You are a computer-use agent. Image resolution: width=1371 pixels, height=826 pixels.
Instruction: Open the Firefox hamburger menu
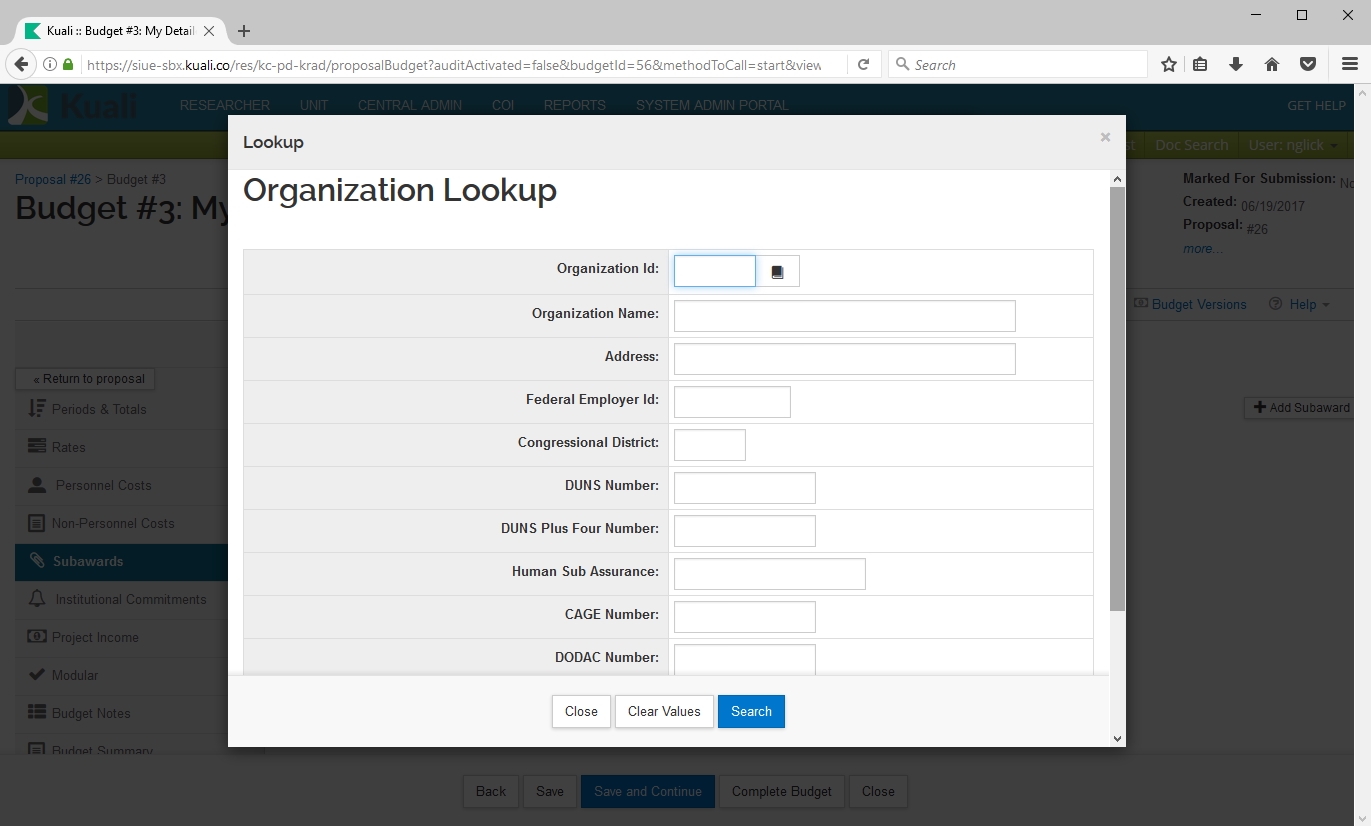point(1349,65)
